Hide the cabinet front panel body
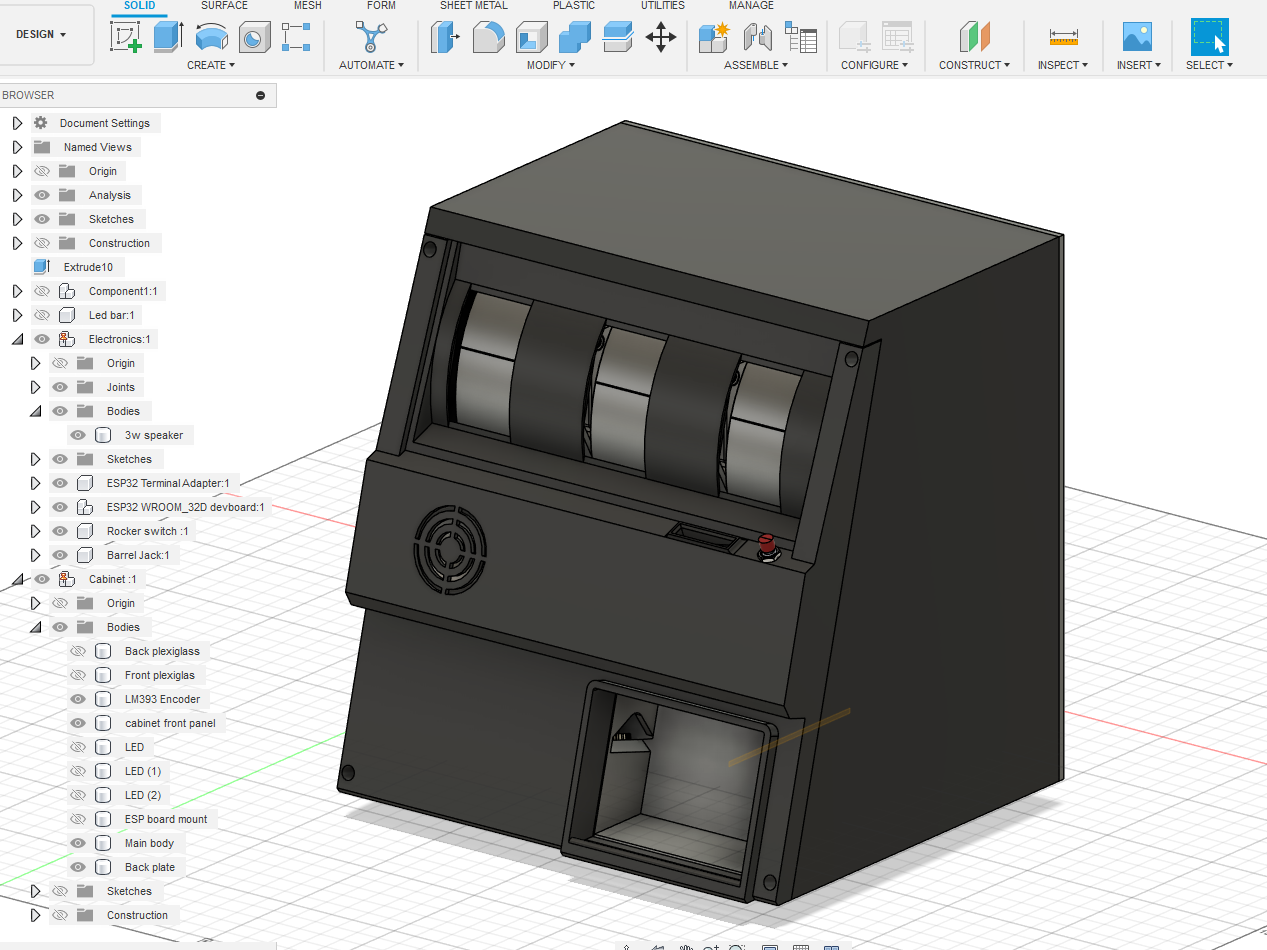 click(x=78, y=723)
